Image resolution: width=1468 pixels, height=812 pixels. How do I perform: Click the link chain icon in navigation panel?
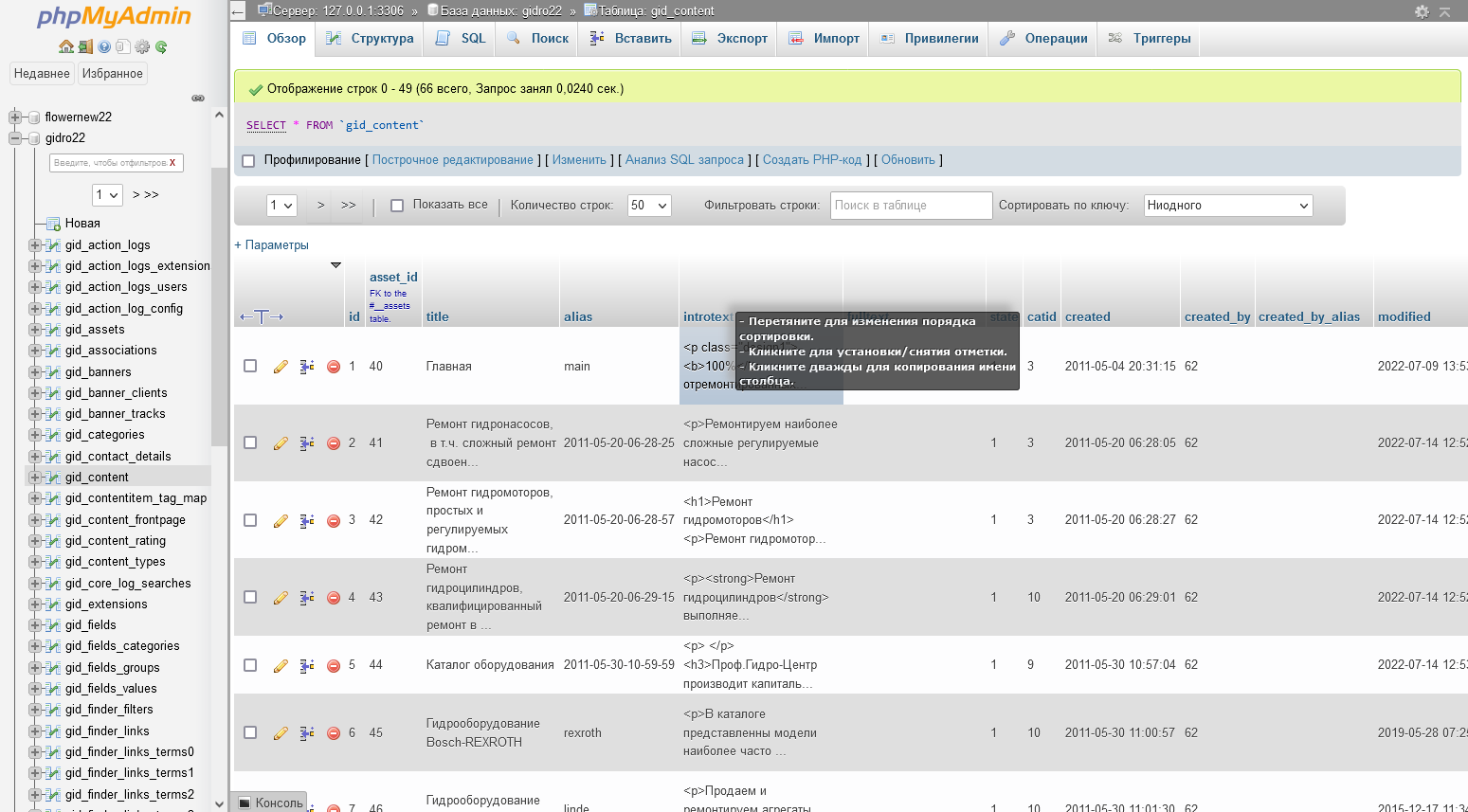click(x=198, y=98)
